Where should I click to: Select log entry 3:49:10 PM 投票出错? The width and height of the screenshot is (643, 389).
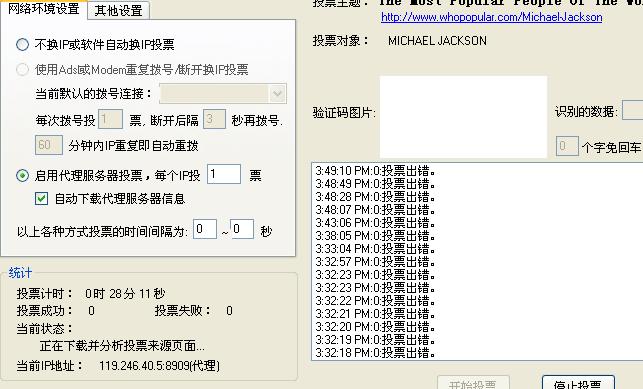tap(375, 171)
